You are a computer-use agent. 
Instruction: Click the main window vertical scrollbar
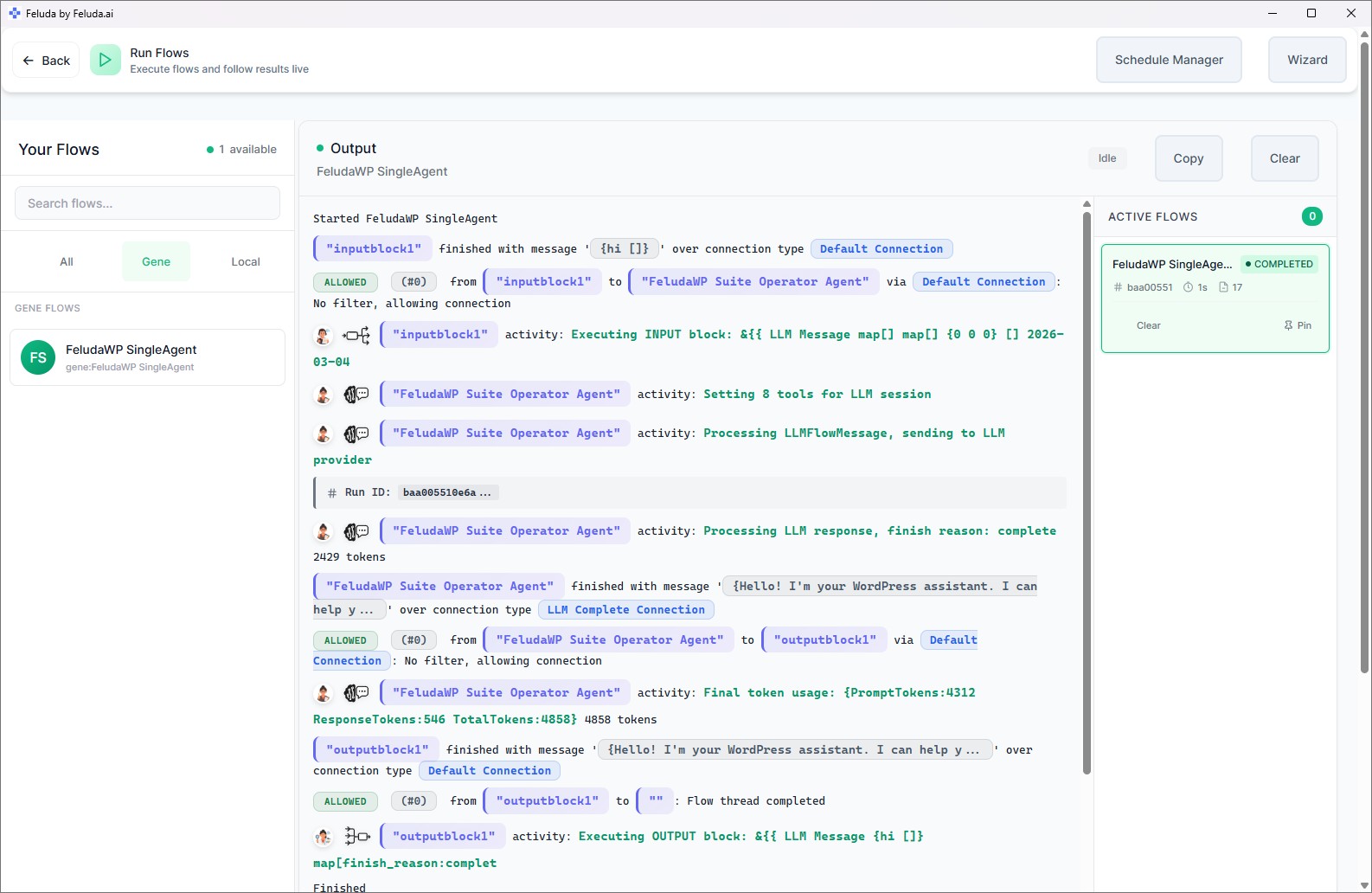coord(1364,357)
